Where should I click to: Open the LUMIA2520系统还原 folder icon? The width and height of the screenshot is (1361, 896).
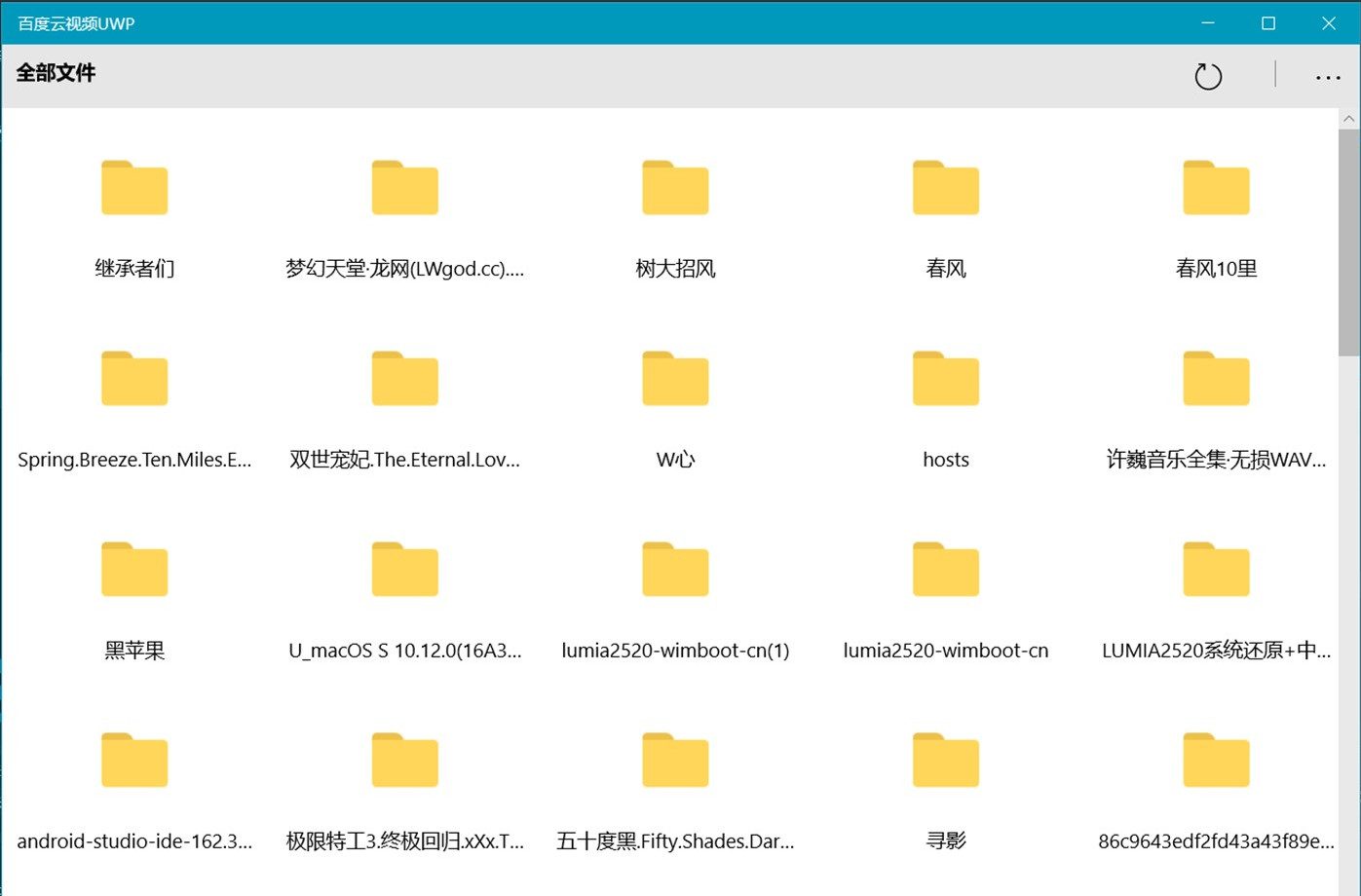pos(1216,570)
